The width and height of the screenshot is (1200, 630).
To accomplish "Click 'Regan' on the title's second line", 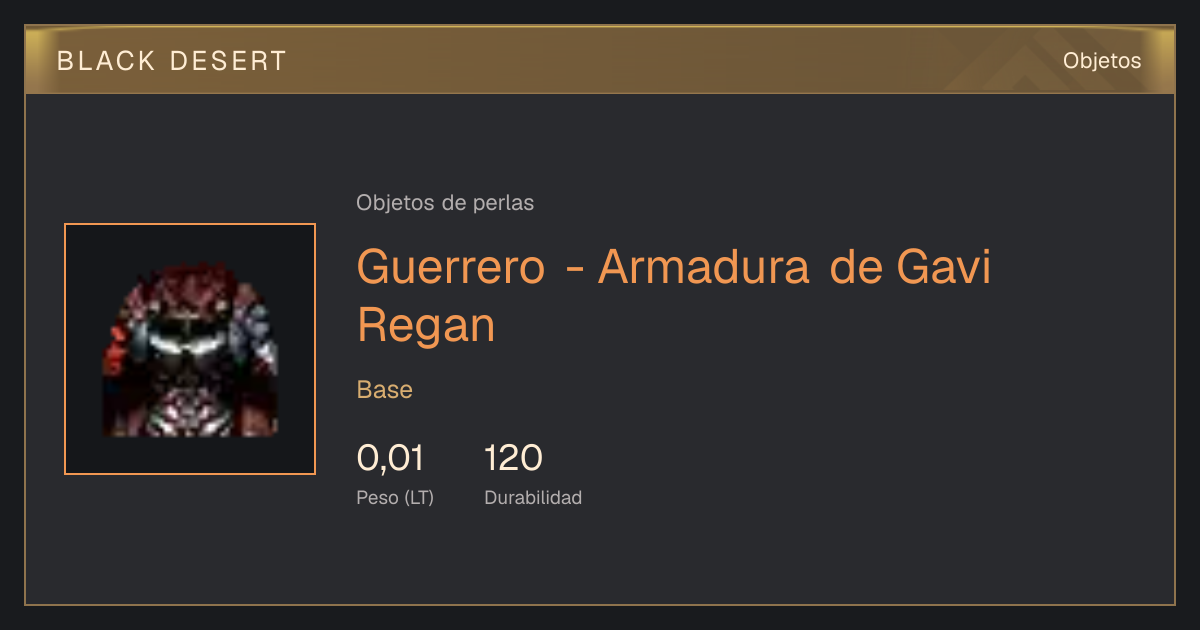I will (x=426, y=326).
